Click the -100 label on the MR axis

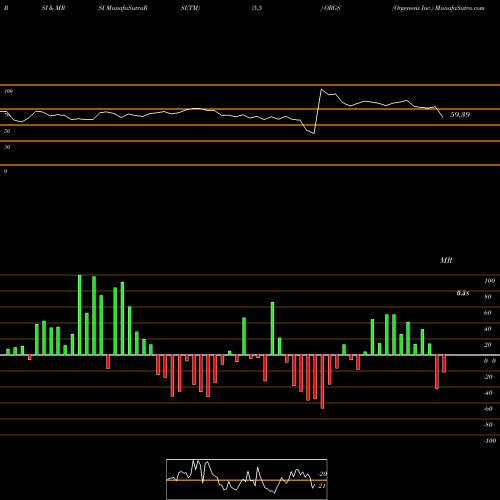[x=490, y=441]
